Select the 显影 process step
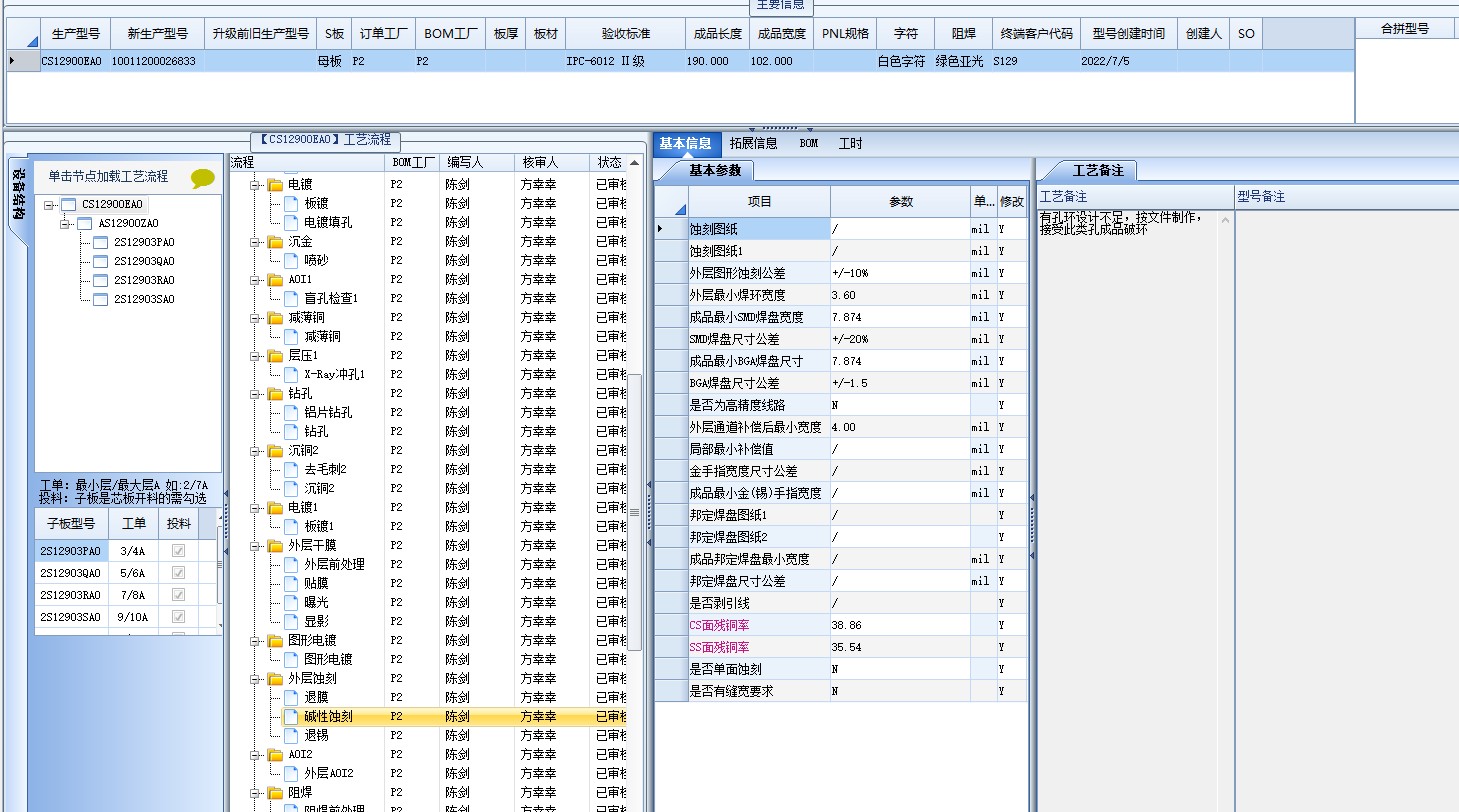This screenshot has width=1459, height=812. [316, 622]
